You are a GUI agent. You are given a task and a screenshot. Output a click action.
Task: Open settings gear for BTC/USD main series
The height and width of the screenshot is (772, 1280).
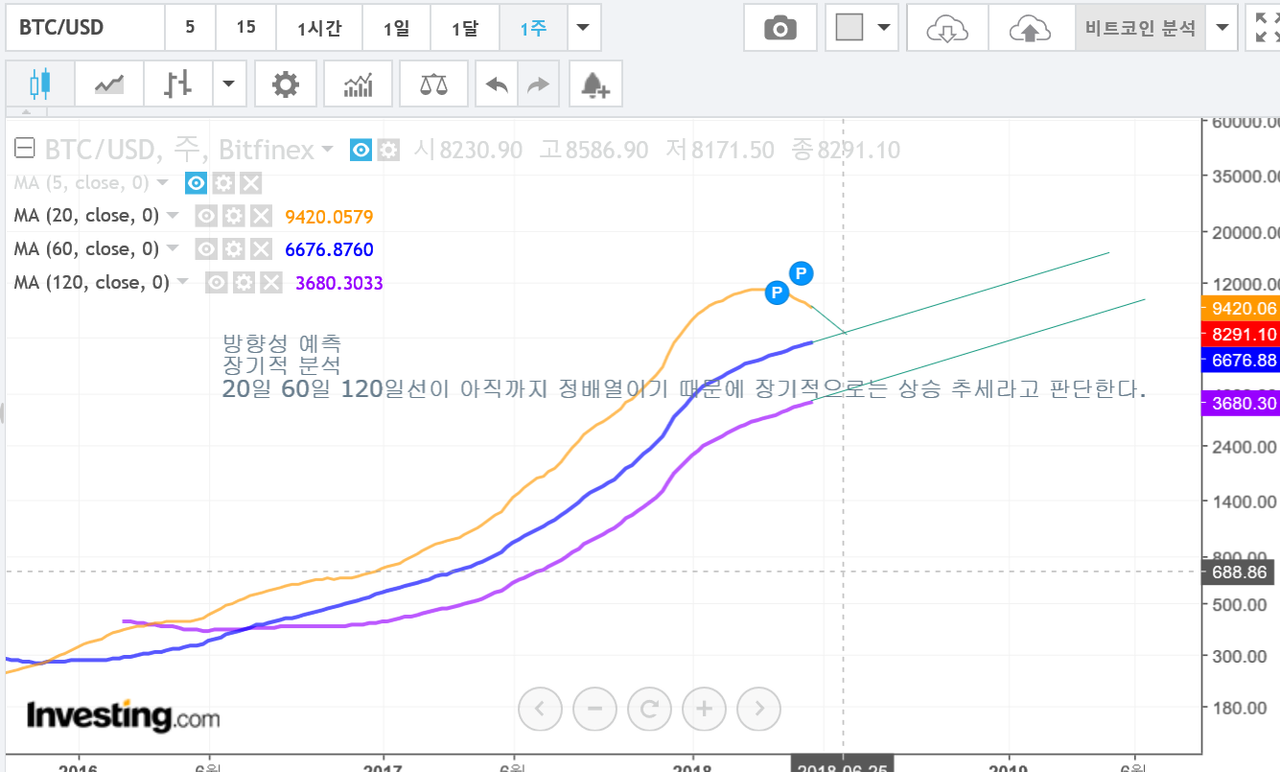[x=388, y=150]
